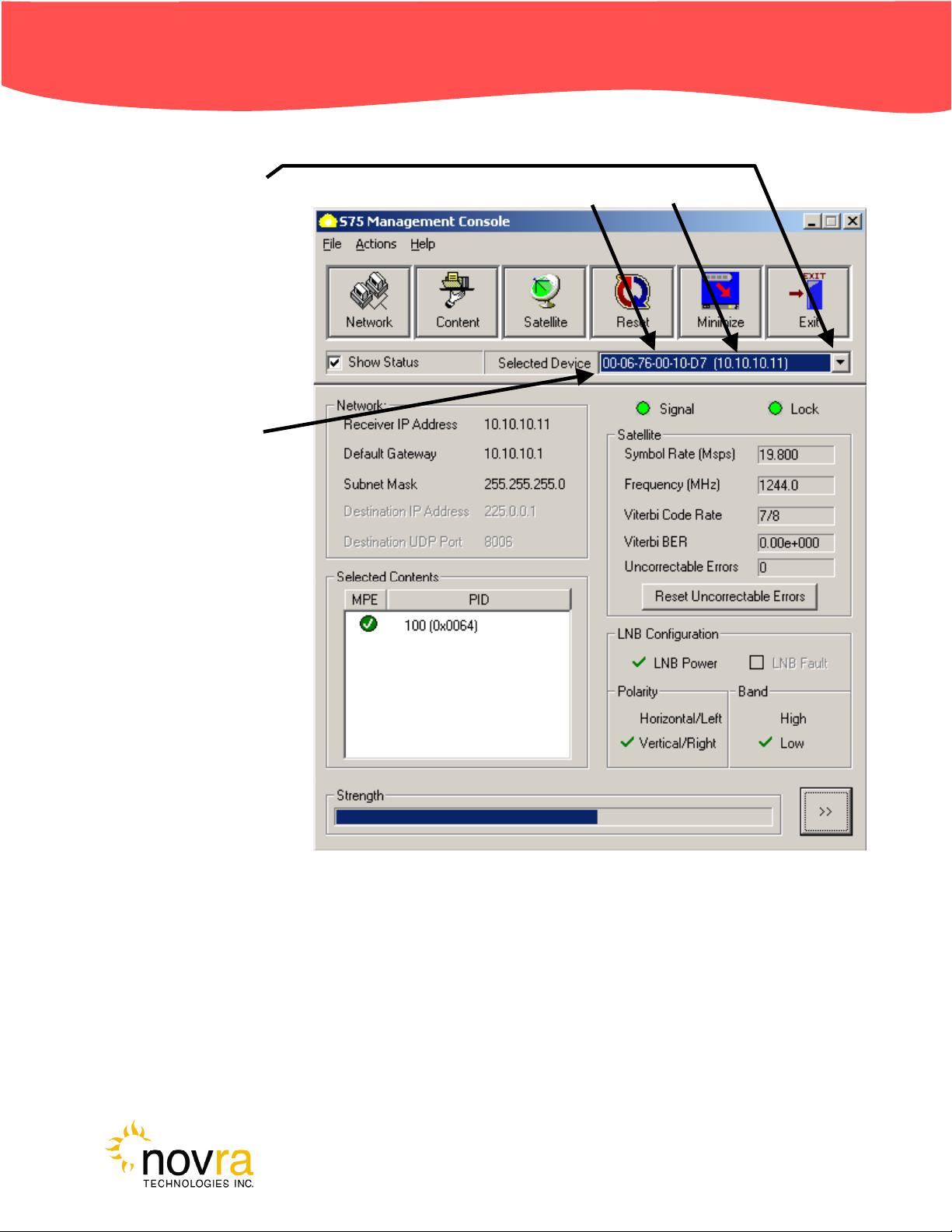The image size is (952, 1232).
Task: Click the green MPE check icon for PID 100
Action: tap(368, 624)
